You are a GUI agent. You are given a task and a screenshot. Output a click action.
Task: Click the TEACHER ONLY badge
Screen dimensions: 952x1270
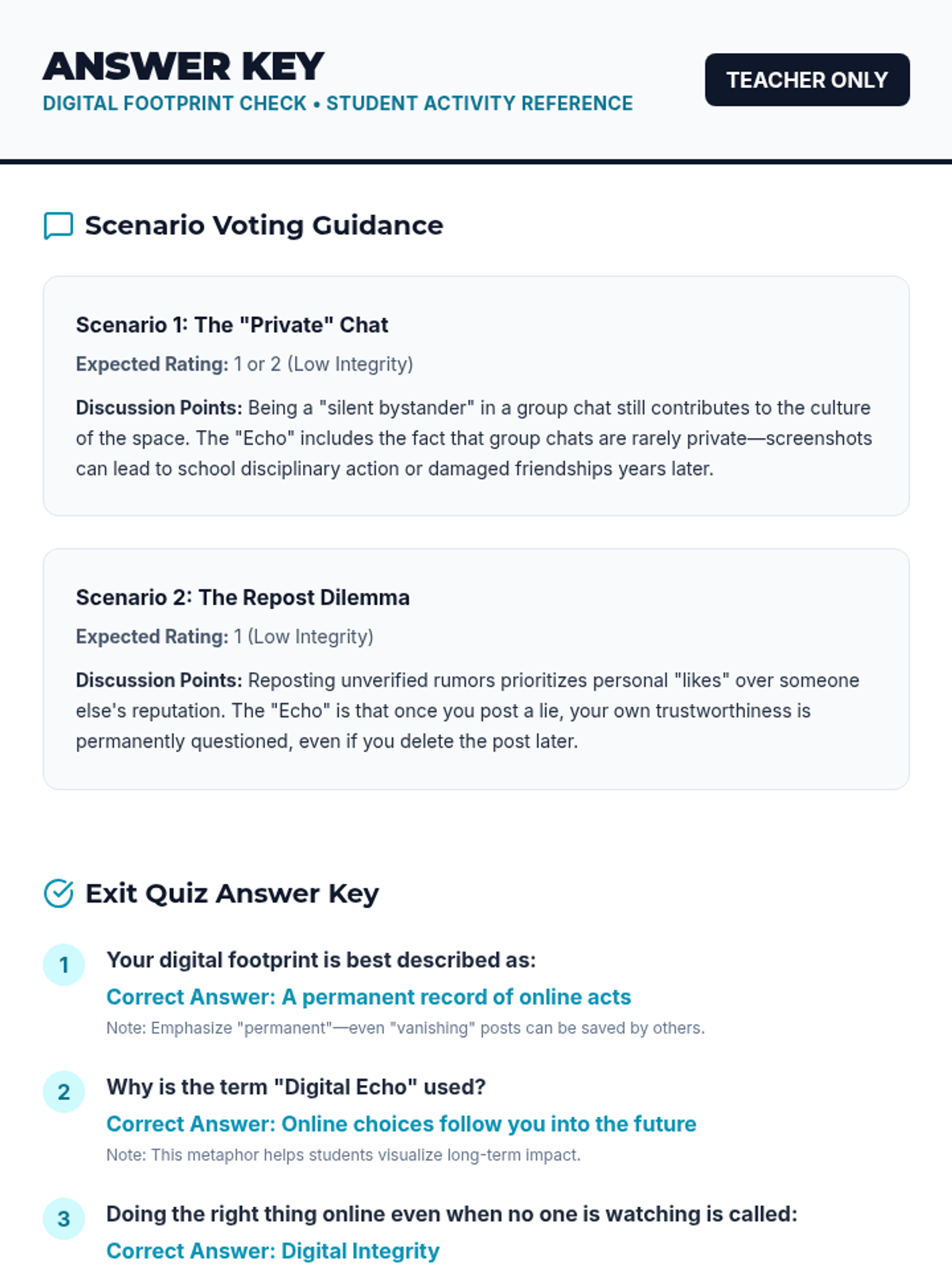tap(807, 80)
